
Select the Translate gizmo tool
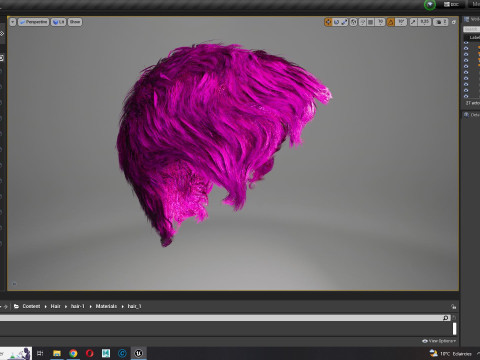point(328,22)
